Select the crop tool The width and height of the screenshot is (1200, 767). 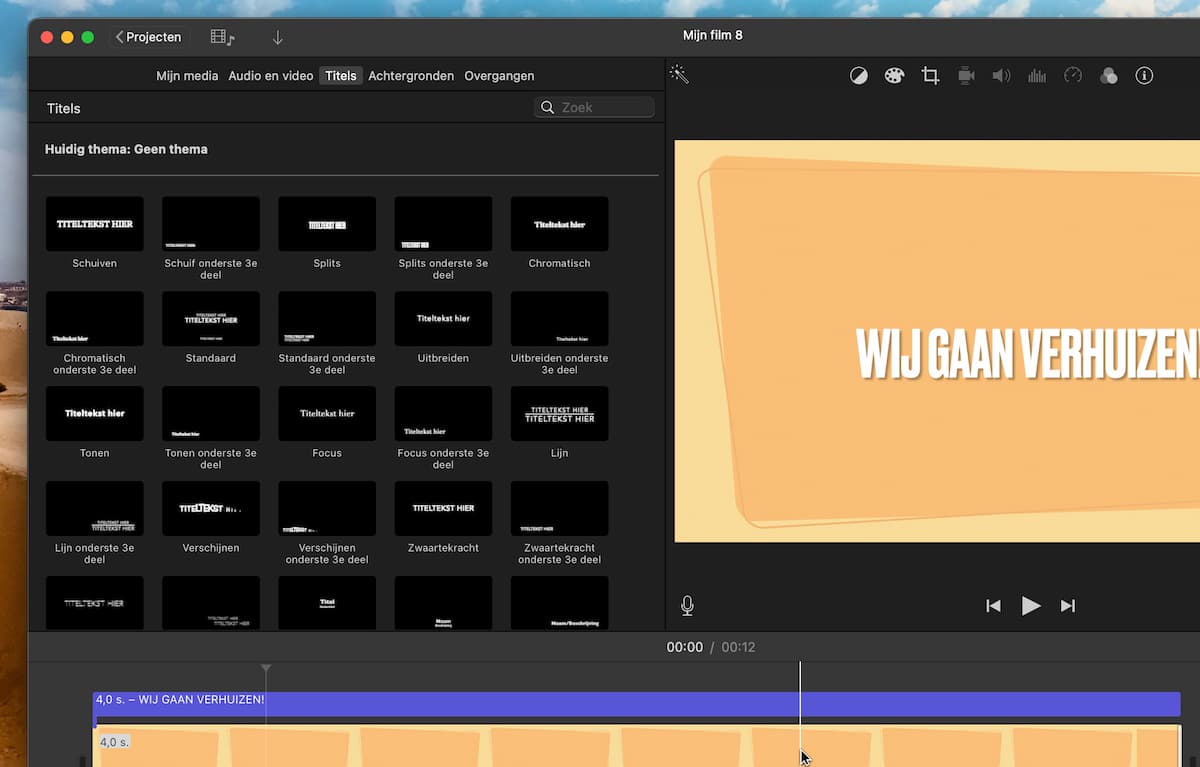(930, 76)
